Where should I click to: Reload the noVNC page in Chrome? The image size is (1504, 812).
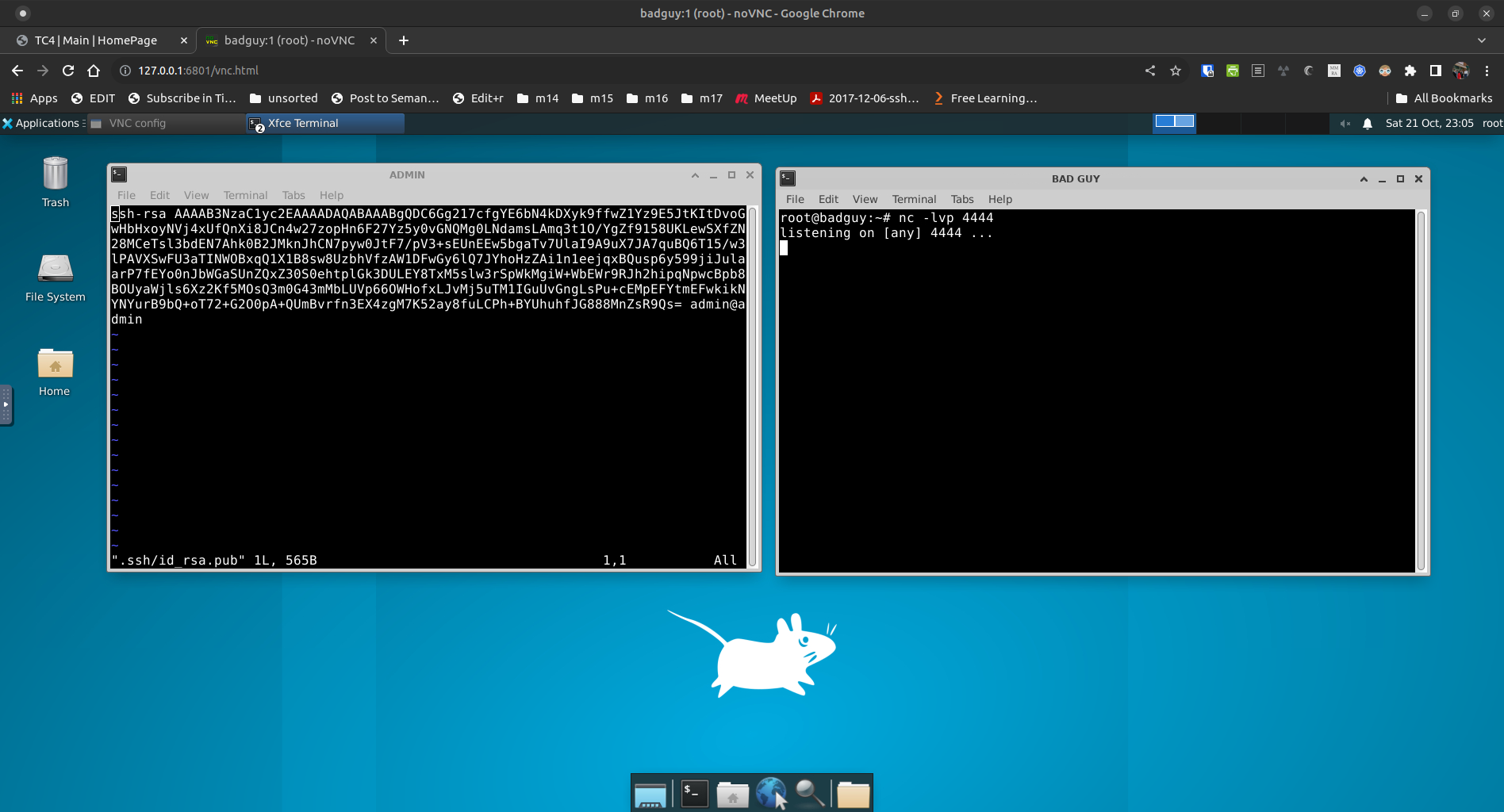coord(68,71)
